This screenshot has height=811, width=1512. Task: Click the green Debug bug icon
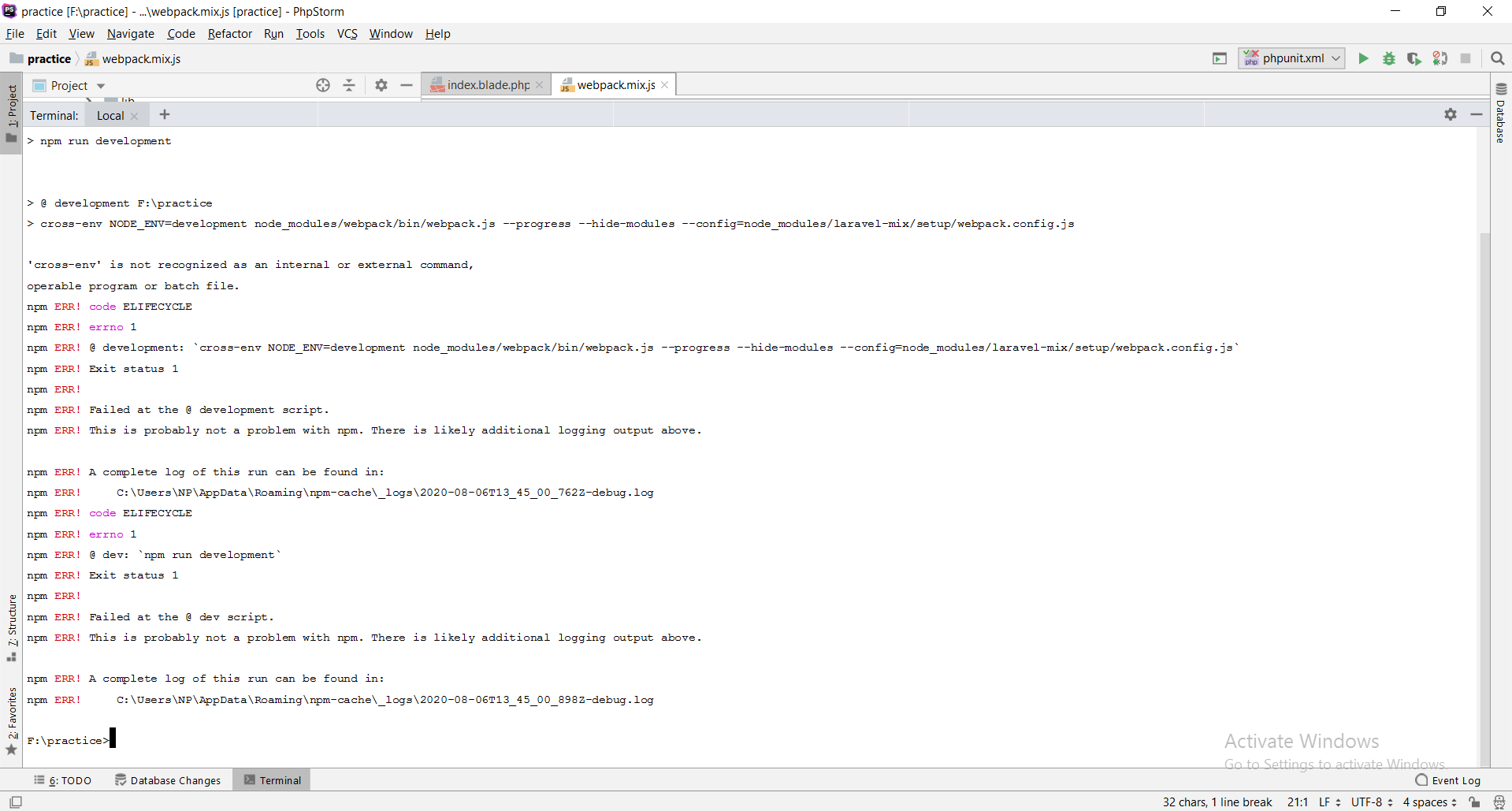click(x=1389, y=58)
